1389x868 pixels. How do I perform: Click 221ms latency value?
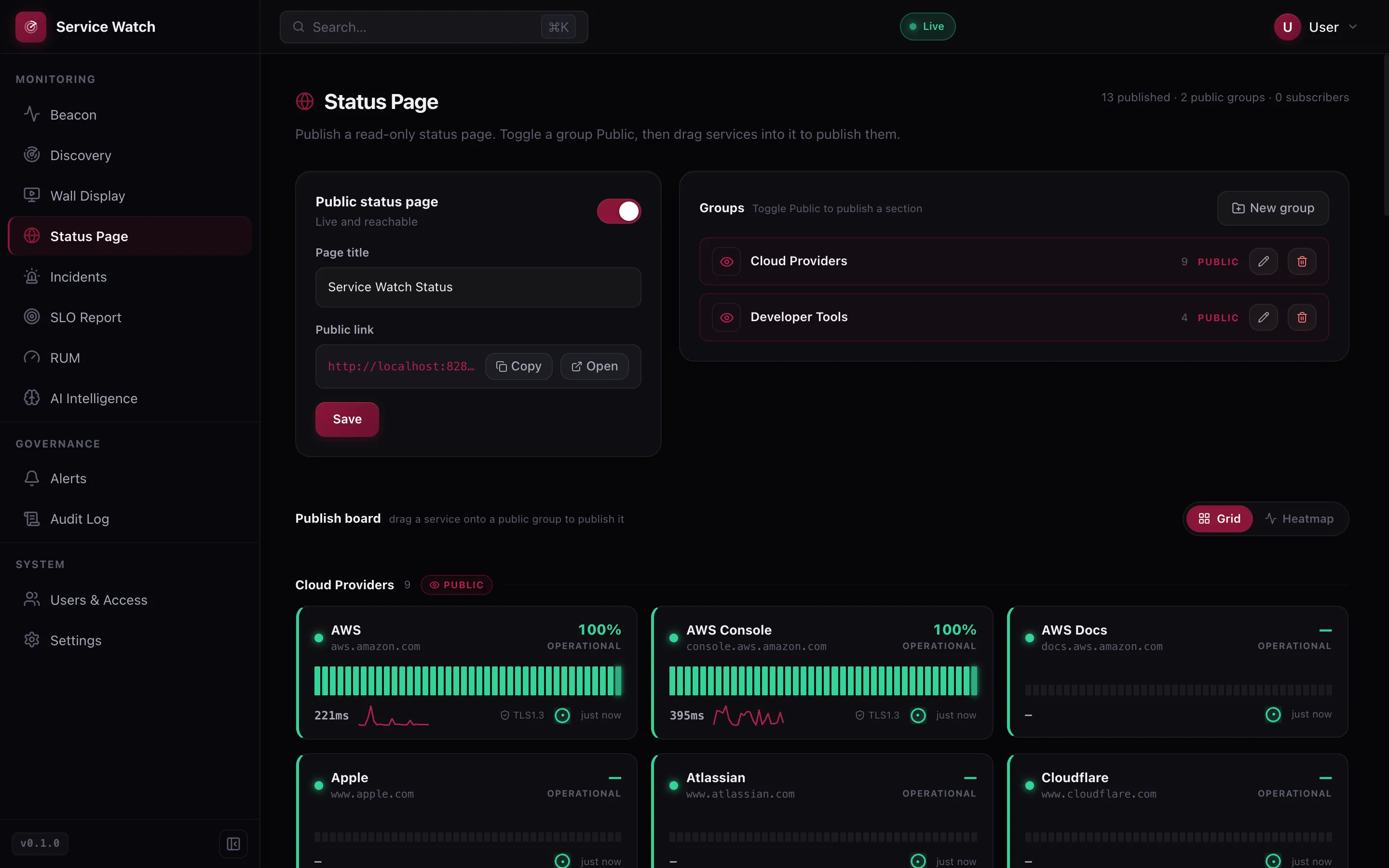click(331, 715)
